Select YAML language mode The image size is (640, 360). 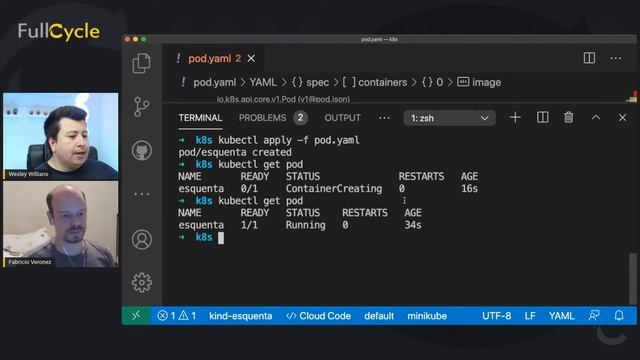coord(561,316)
